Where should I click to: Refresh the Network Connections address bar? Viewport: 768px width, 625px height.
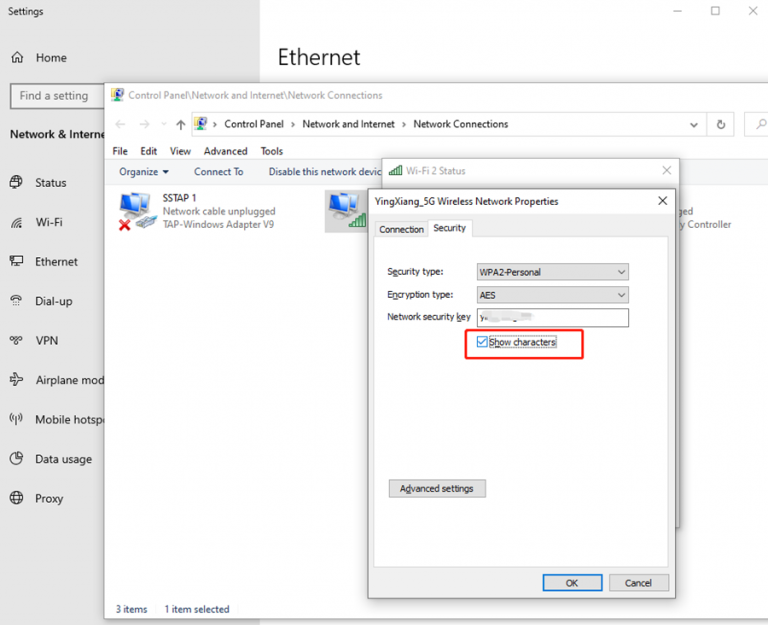(720, 124)
